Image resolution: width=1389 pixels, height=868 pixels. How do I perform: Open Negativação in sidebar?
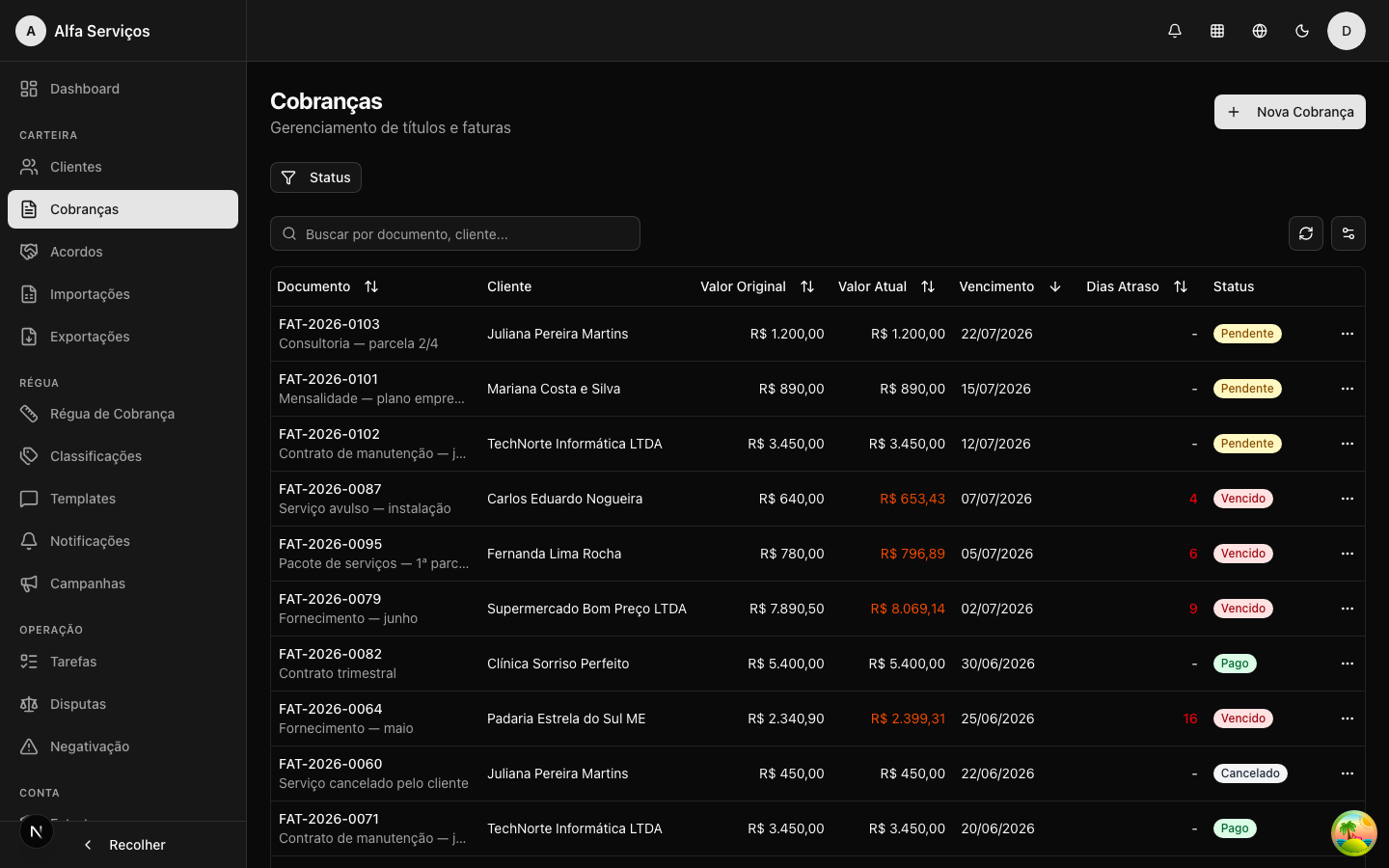pyautogui.click(x=123, y=746)
